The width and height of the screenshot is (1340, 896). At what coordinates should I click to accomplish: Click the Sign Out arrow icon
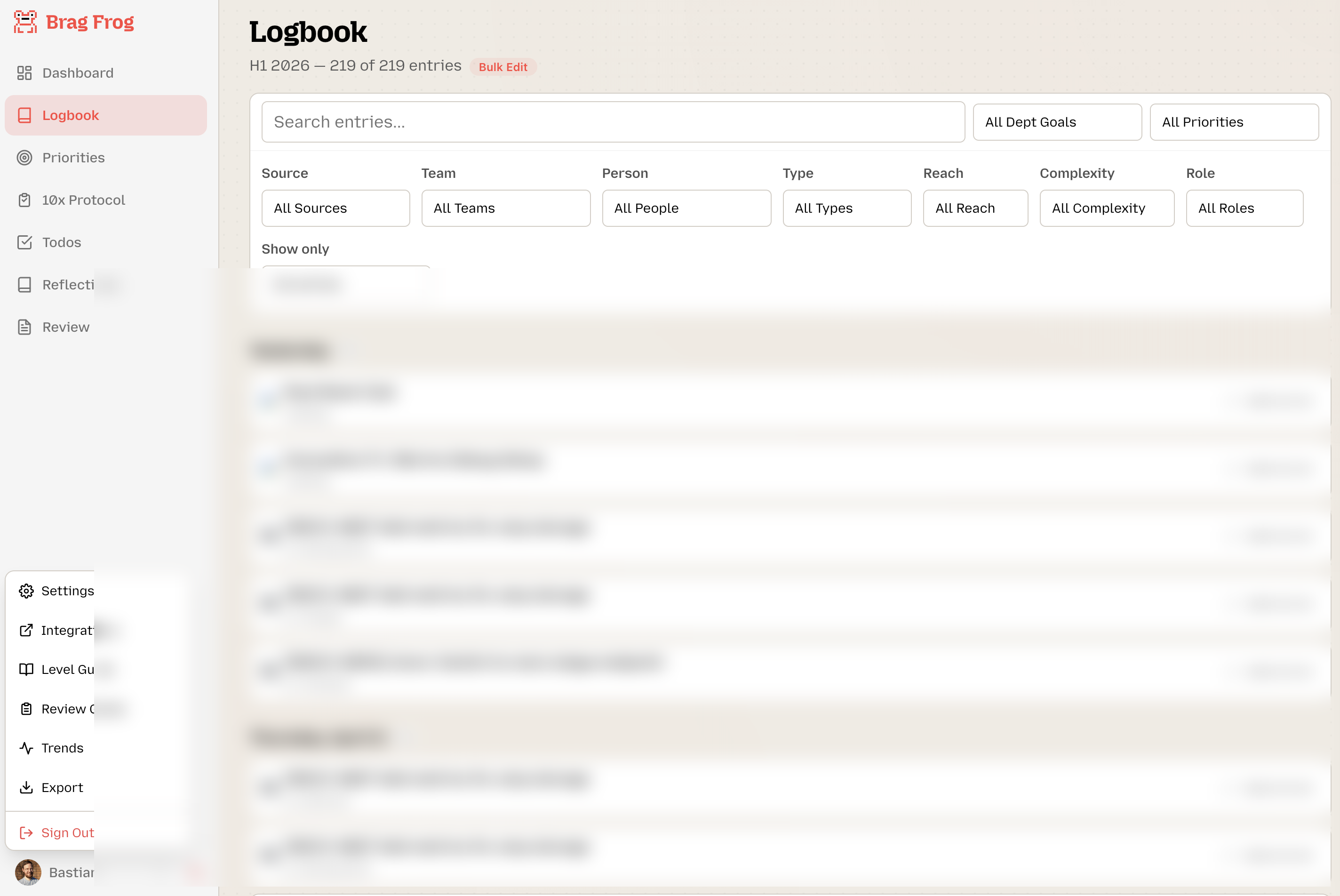pyautogui.click(x=26, y=832)
